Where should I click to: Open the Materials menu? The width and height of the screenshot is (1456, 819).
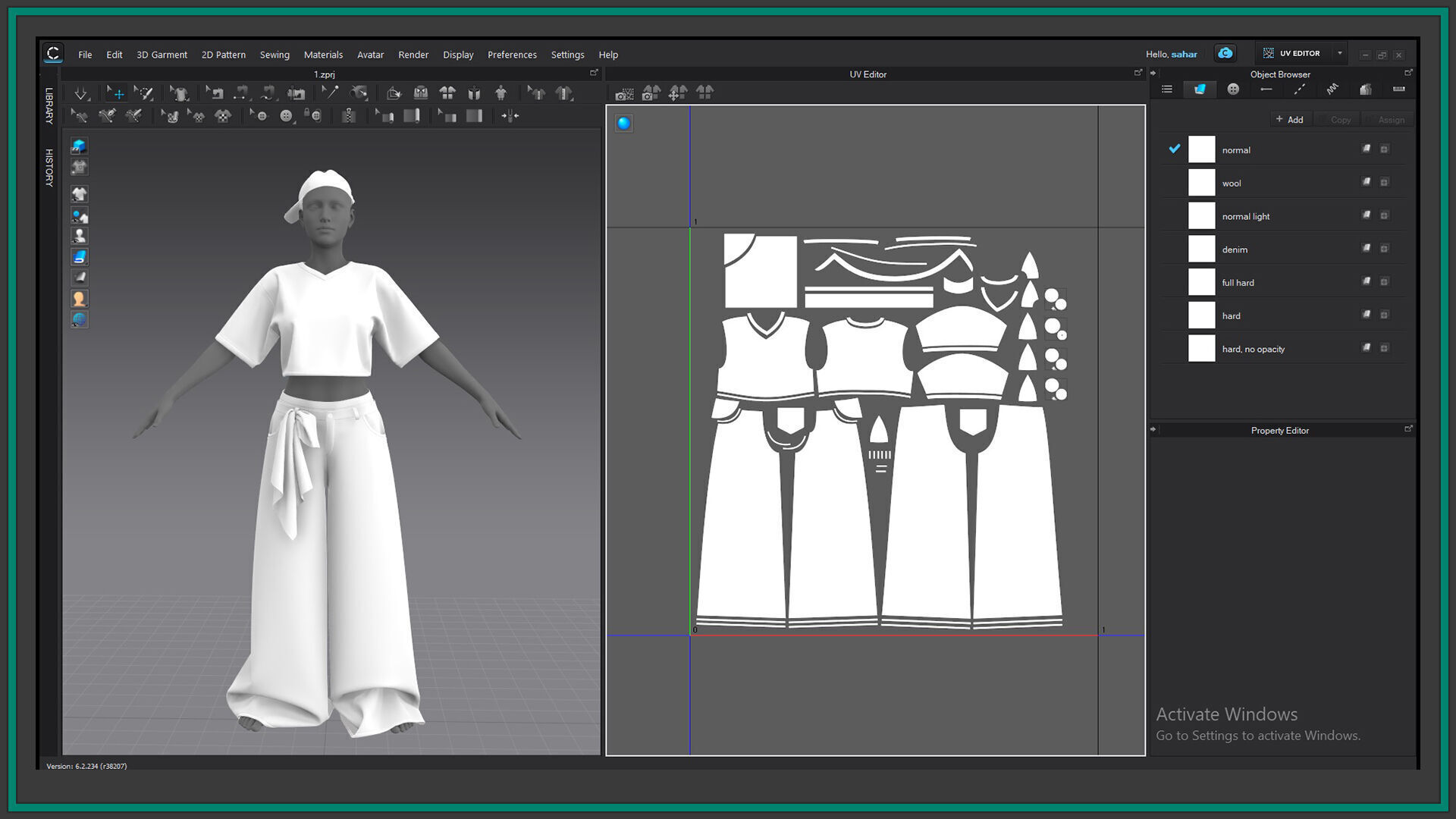[323, 55]
